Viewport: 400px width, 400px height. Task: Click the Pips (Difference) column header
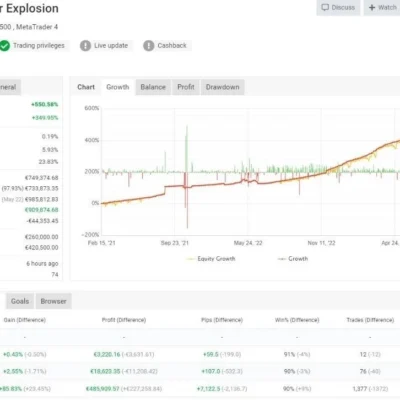(222, 320)
